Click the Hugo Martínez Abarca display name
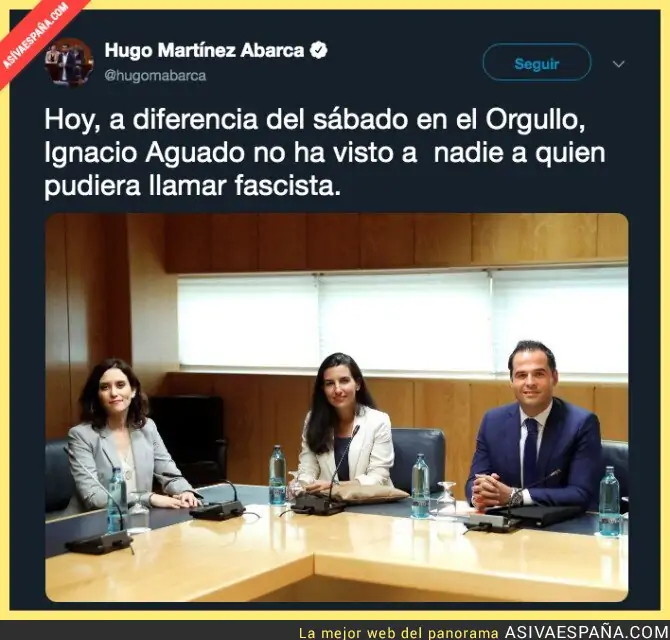 [204, 50]
